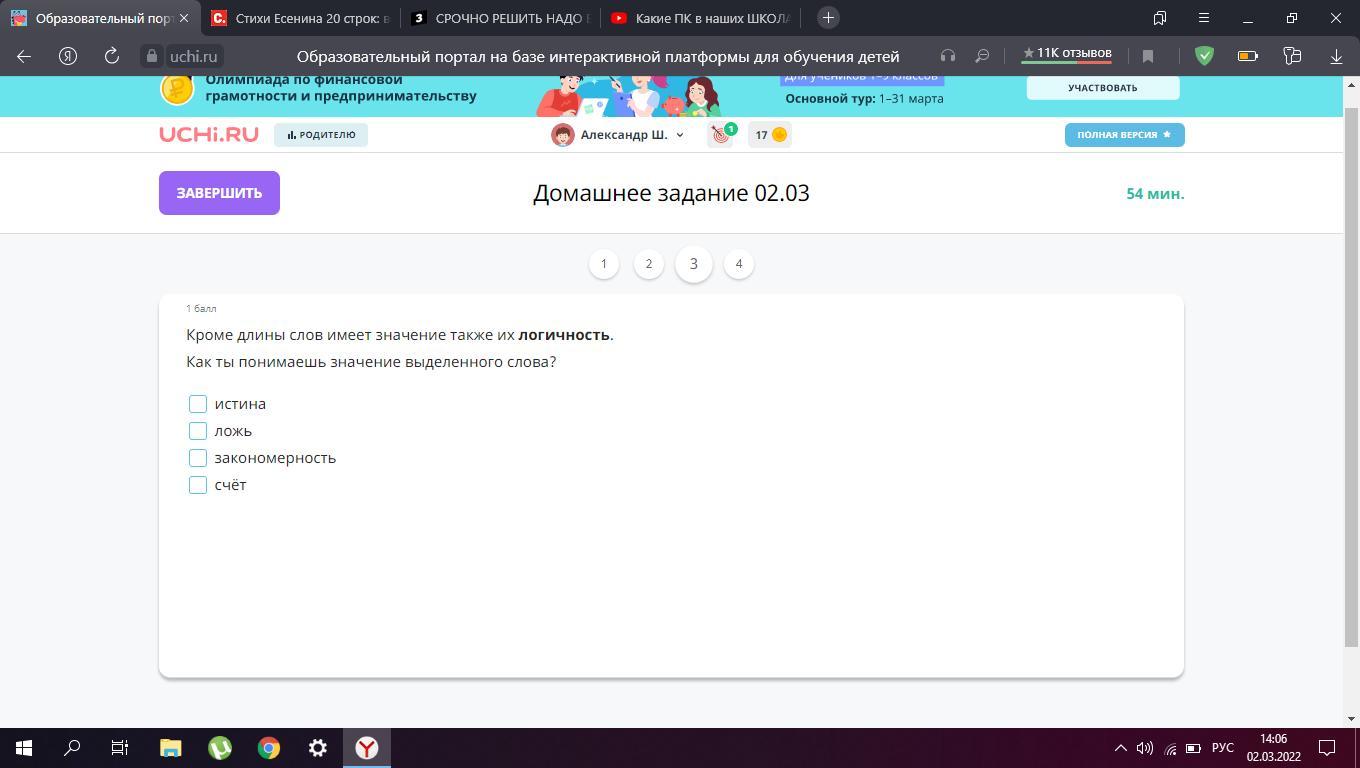Open Task View on the taskbar

click(120, 748)
